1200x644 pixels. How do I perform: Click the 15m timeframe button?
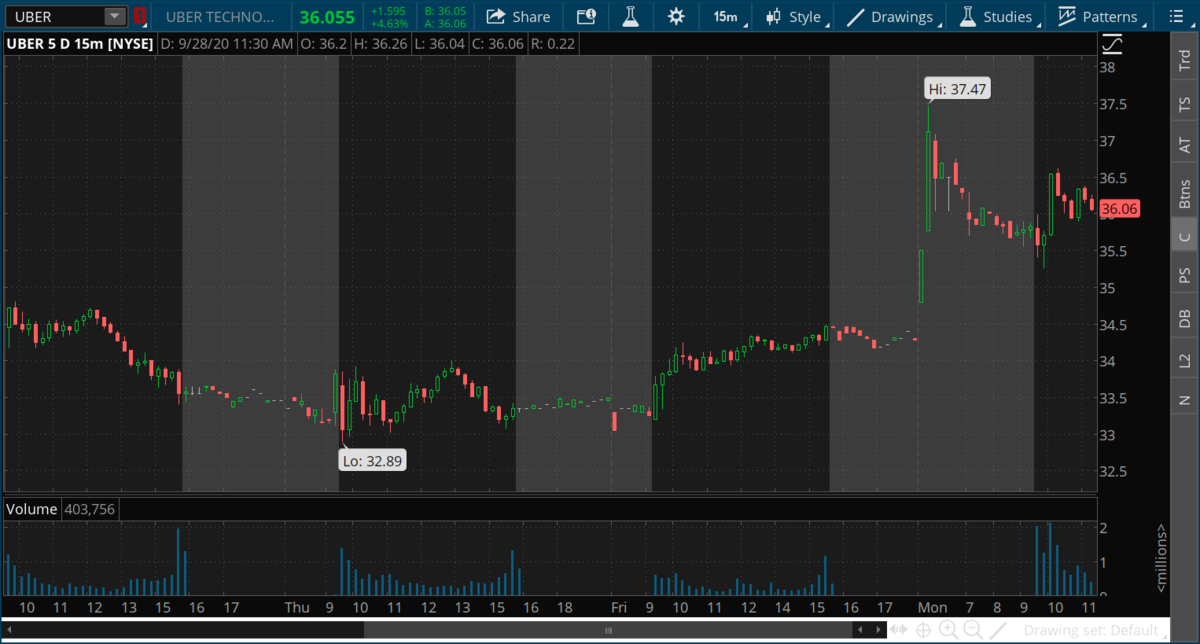tap(725, 17)
